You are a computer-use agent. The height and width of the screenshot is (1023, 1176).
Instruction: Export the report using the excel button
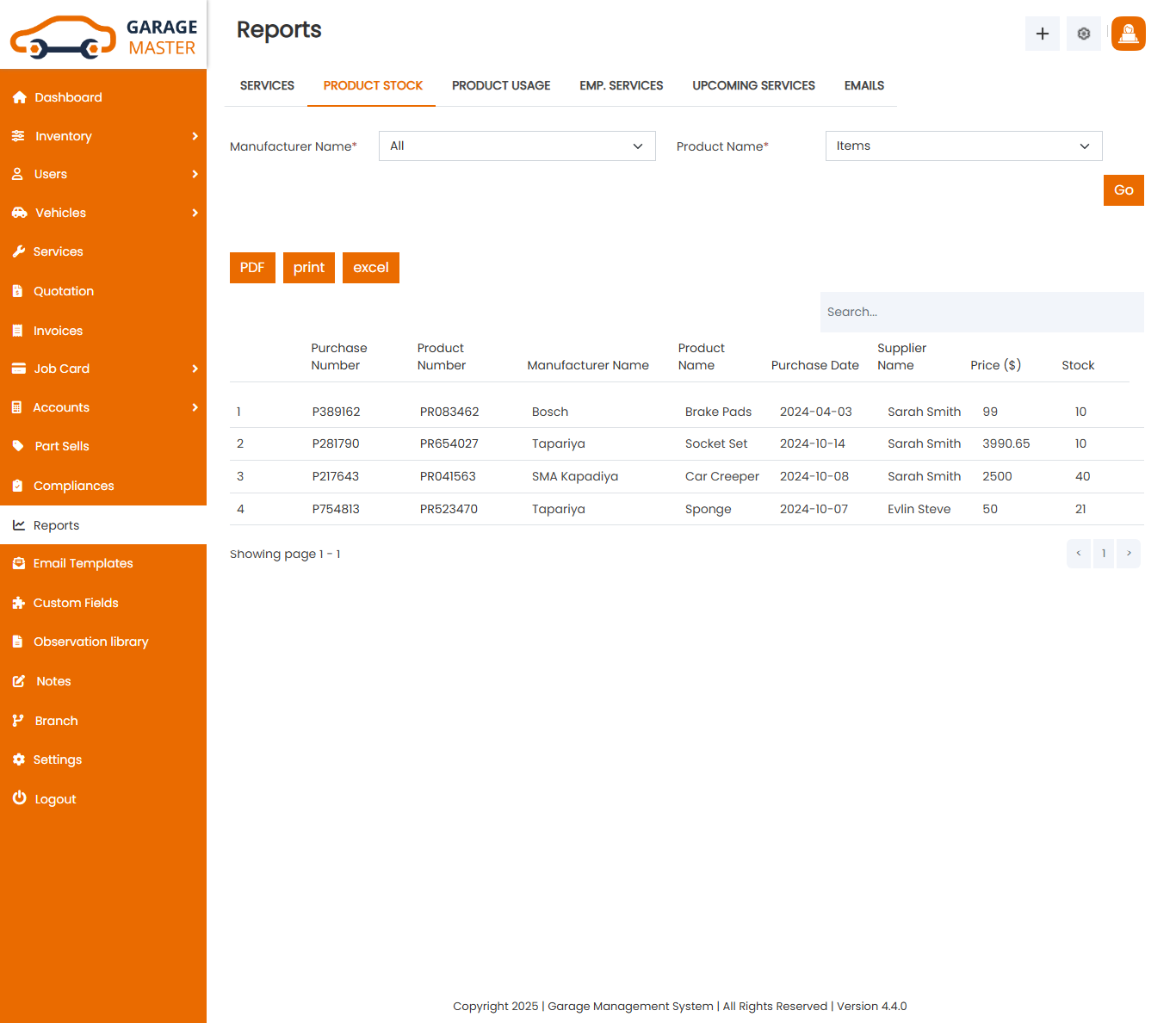click(370, 268)
